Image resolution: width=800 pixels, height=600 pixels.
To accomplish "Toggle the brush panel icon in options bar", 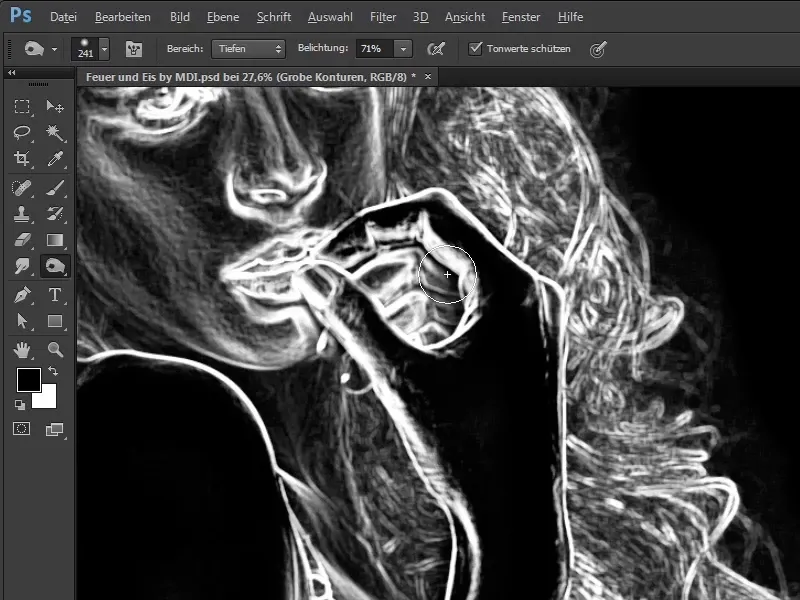I will click(134, 49).
